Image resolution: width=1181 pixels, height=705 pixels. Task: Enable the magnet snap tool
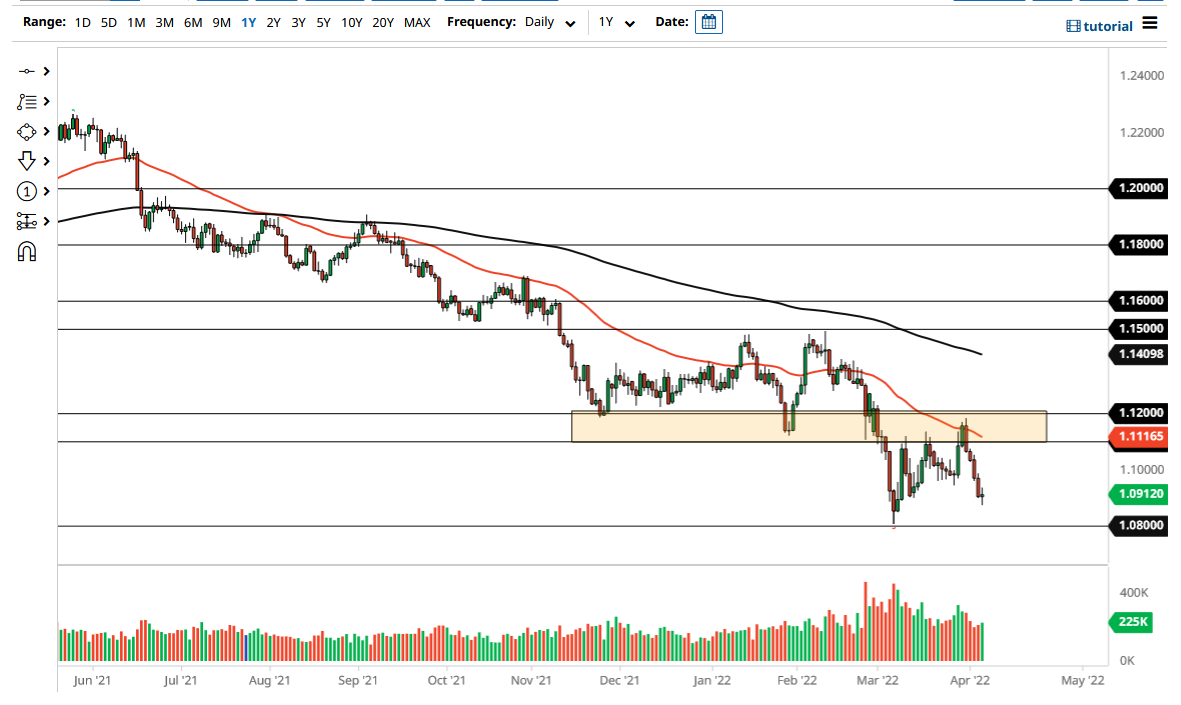25,251
